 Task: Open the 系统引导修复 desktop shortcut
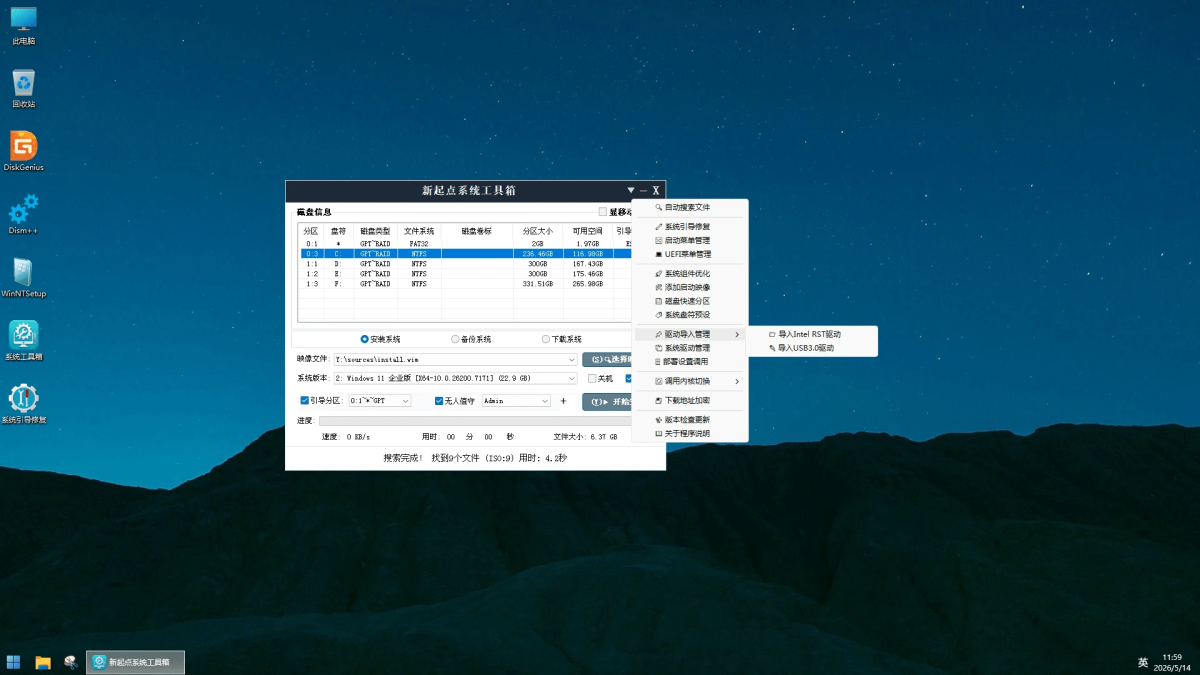[x=23, y=404]
